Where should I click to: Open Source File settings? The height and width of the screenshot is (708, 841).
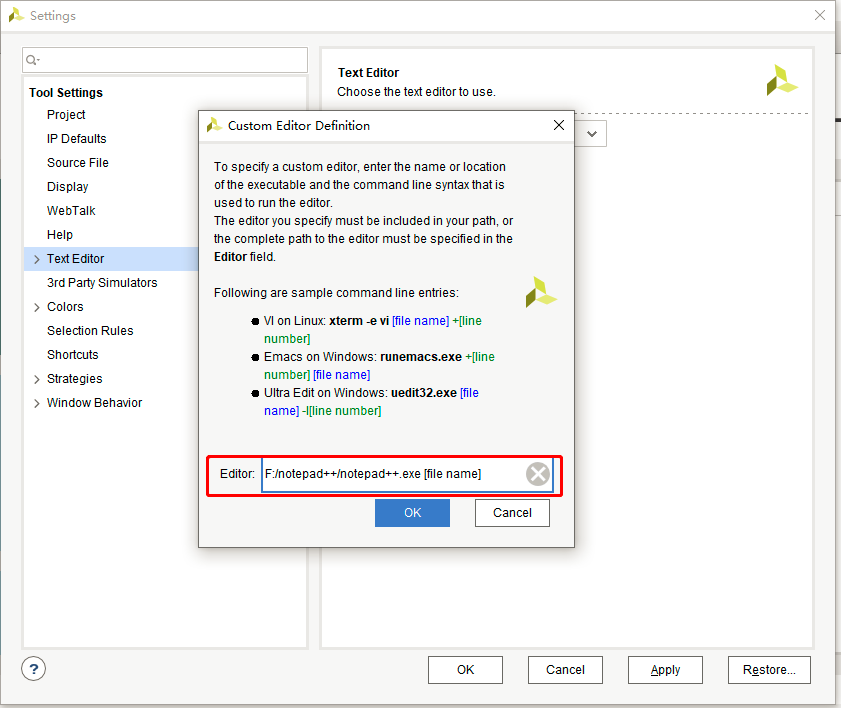(x=78, y=163)
